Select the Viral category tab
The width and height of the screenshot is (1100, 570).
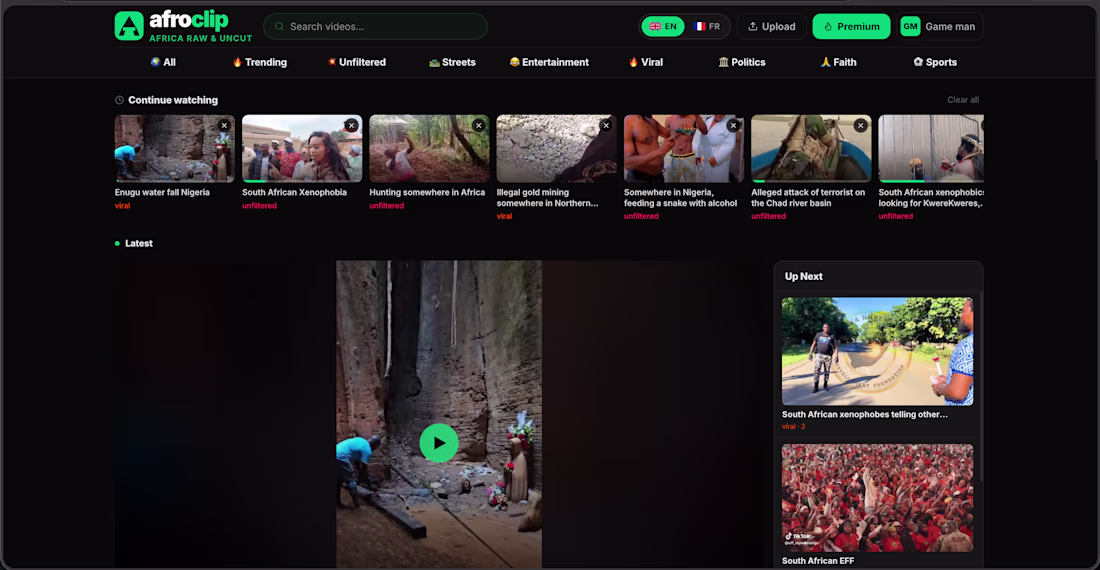tap(645, 62)
